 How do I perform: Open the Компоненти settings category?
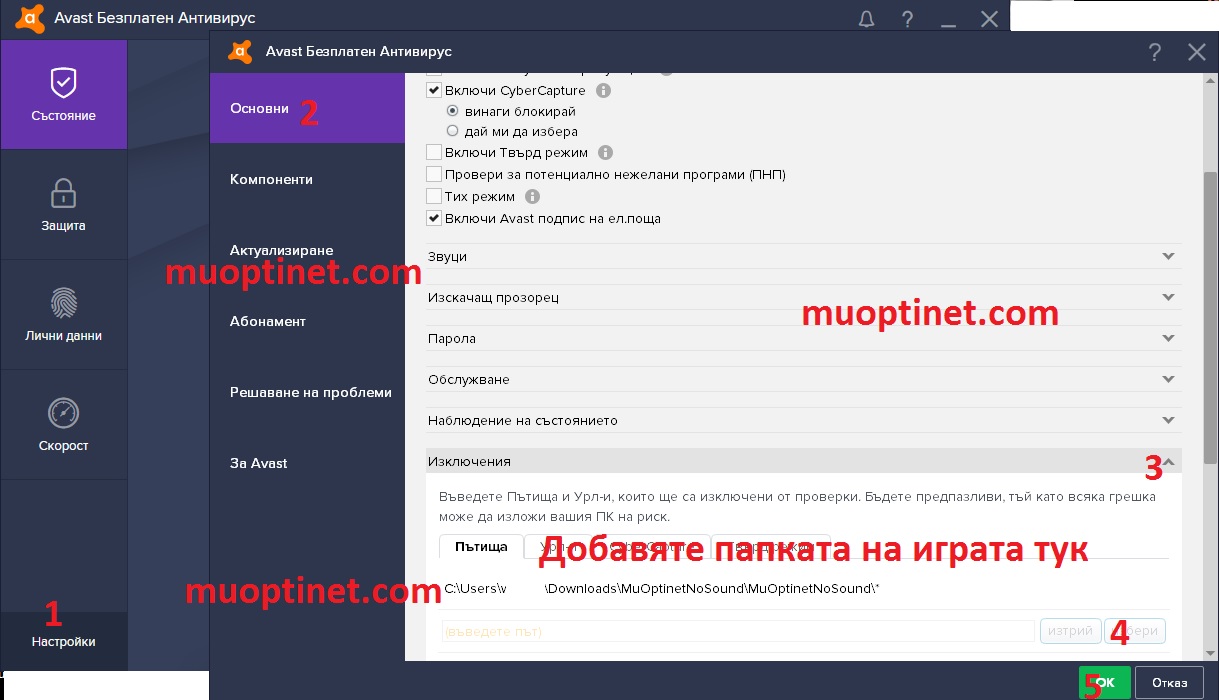307,179
